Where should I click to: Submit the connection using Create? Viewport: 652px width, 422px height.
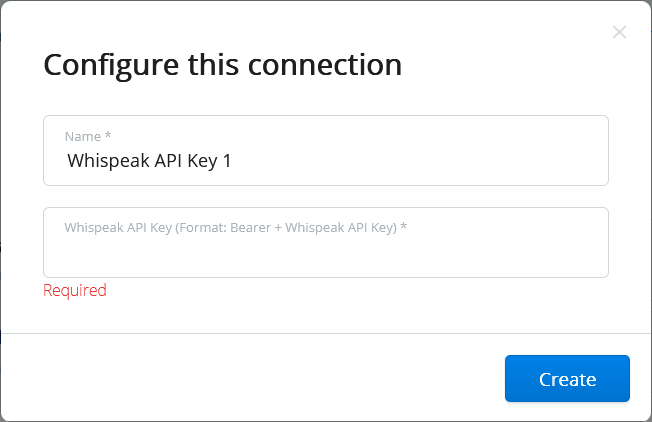click(567, 379)
